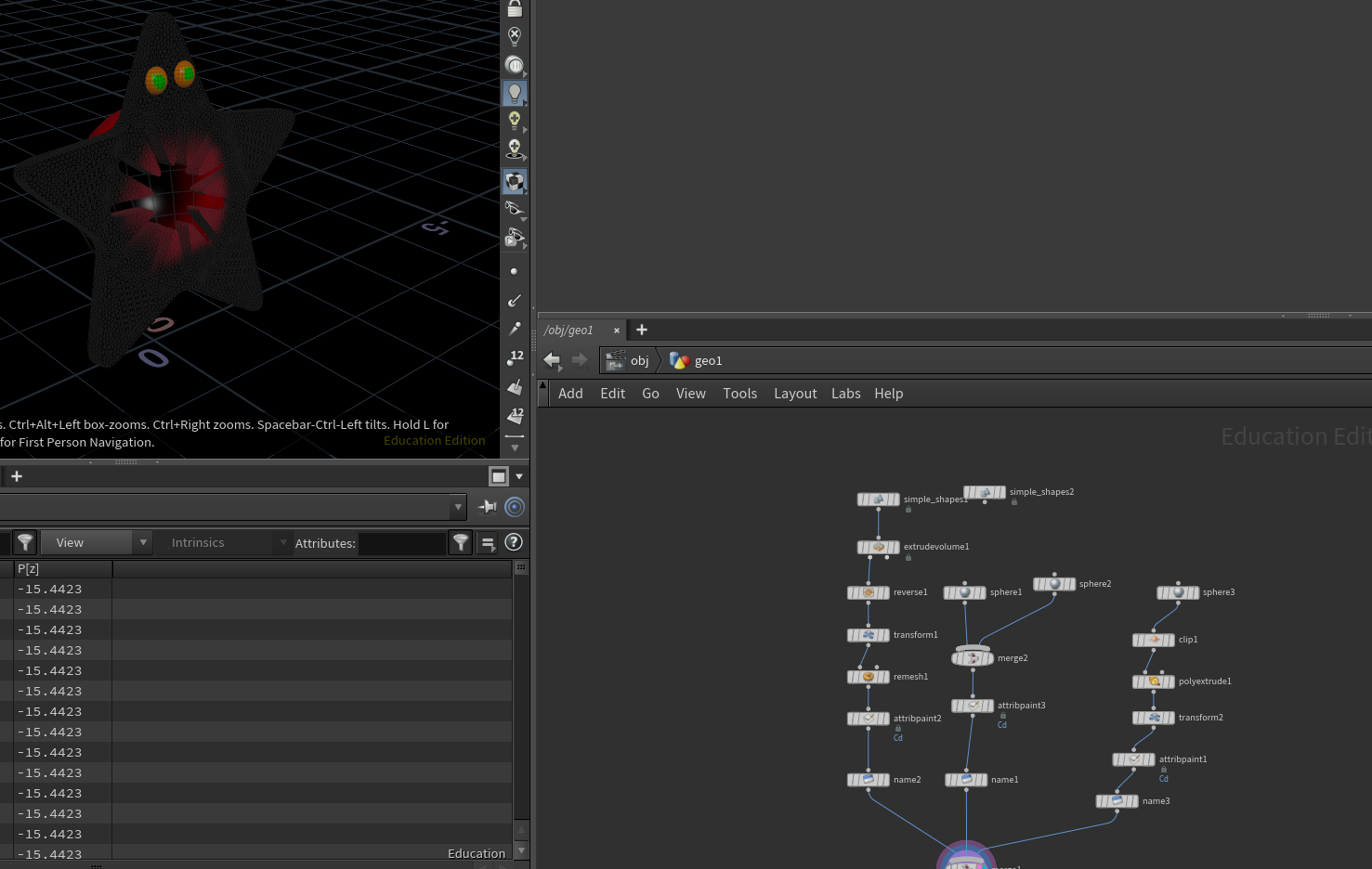Viewport: 1372px width, 869px height.
Task: Click the pin icon next to the path field
Action: pos(487,507)
